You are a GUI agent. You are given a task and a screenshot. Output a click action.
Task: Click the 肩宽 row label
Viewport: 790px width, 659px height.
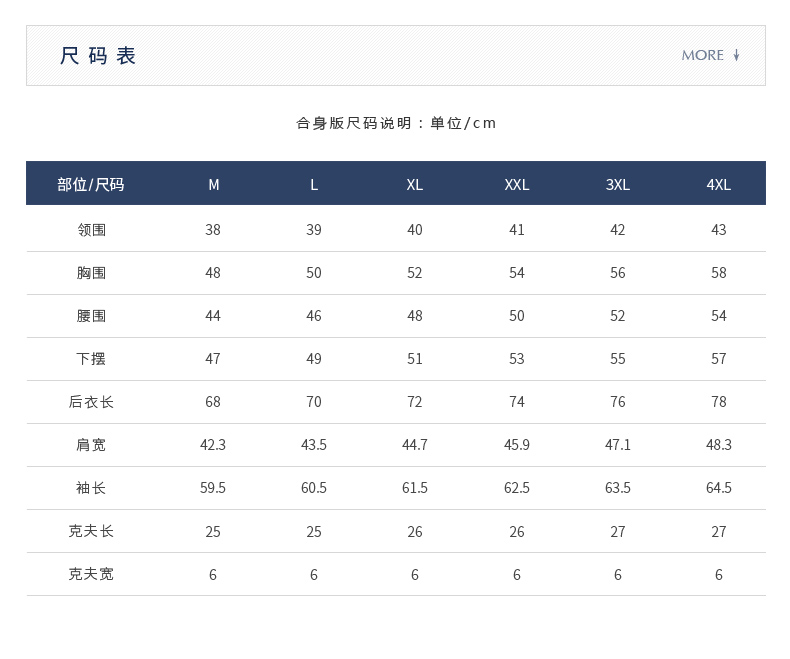point(91,445)
